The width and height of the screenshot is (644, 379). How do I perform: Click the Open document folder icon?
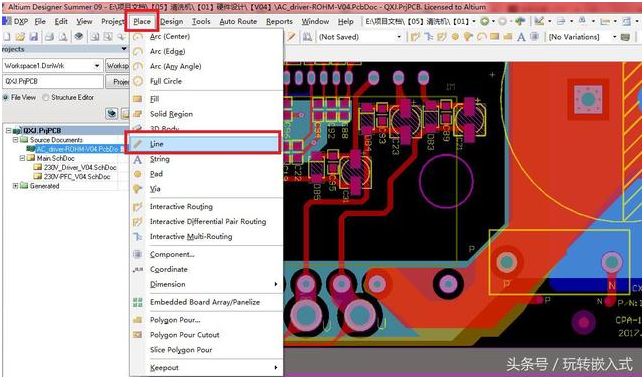[20, 37]
